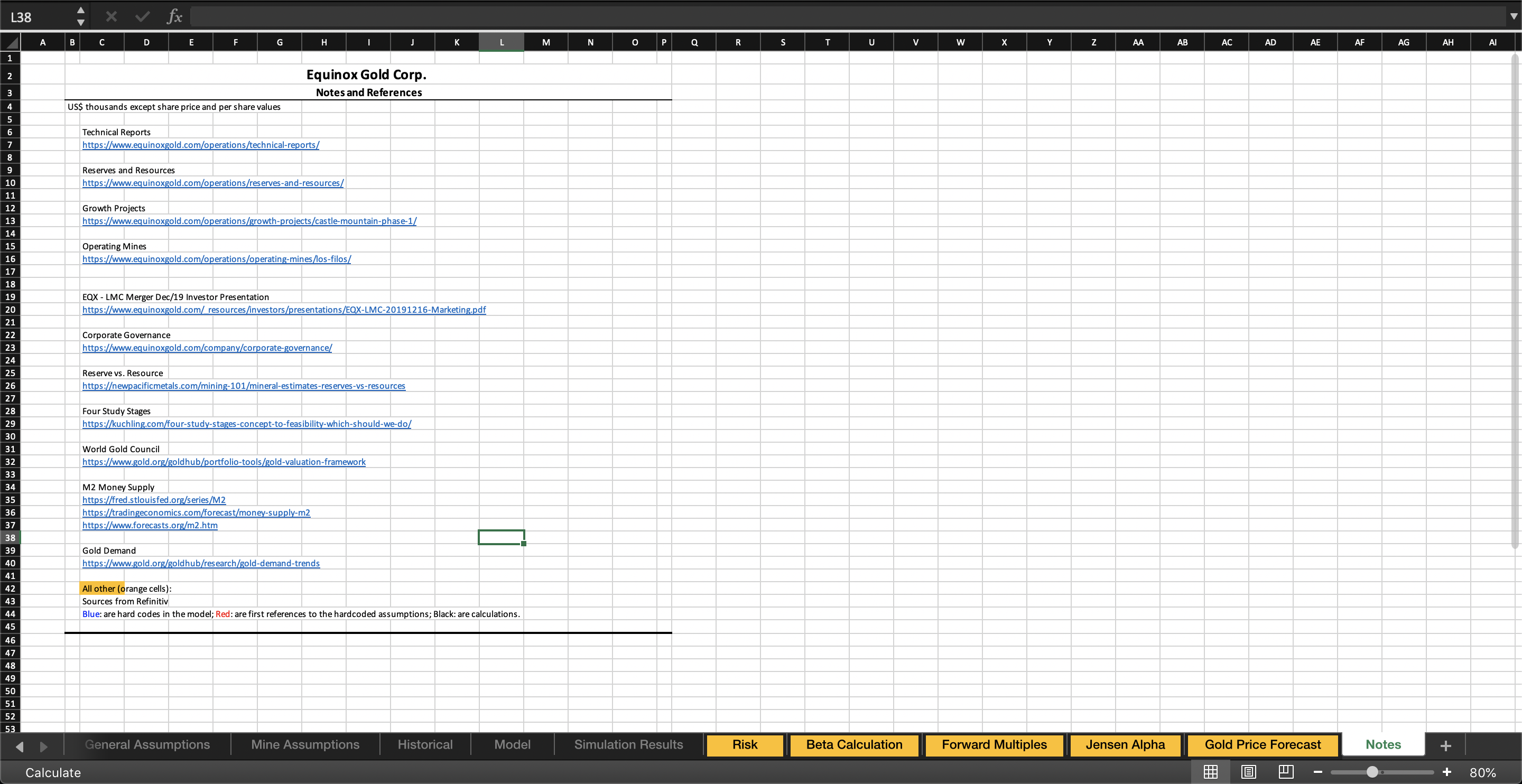
Task: Open the Forward Multiples sheet tab
Action: click(x=995, y=744)
